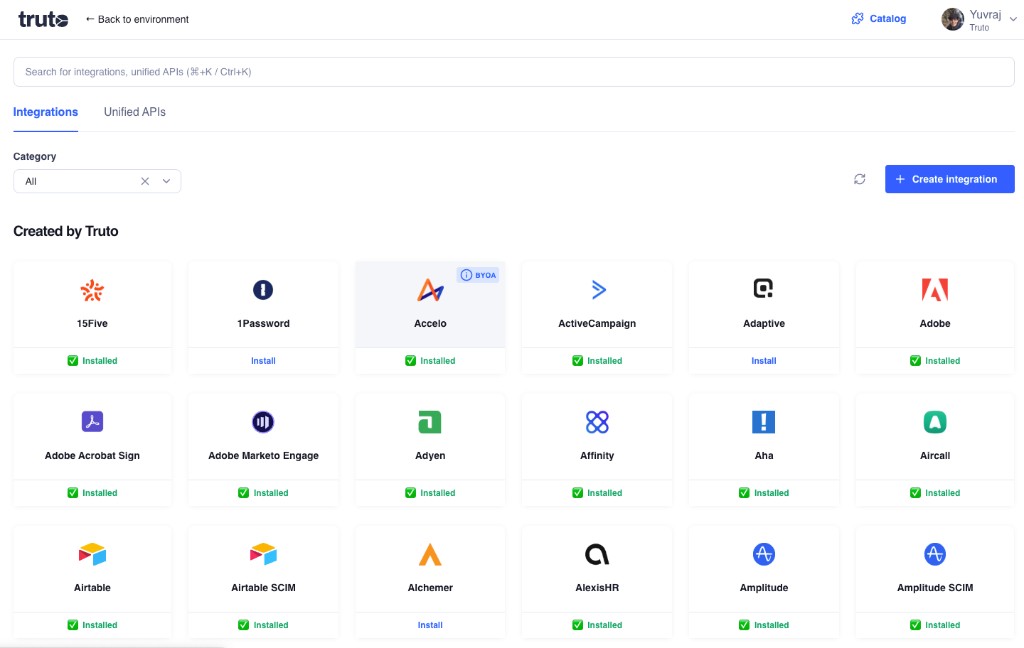Click the Amplitude logo icon
Screen dimensions: 1024x648
(763, 554)
